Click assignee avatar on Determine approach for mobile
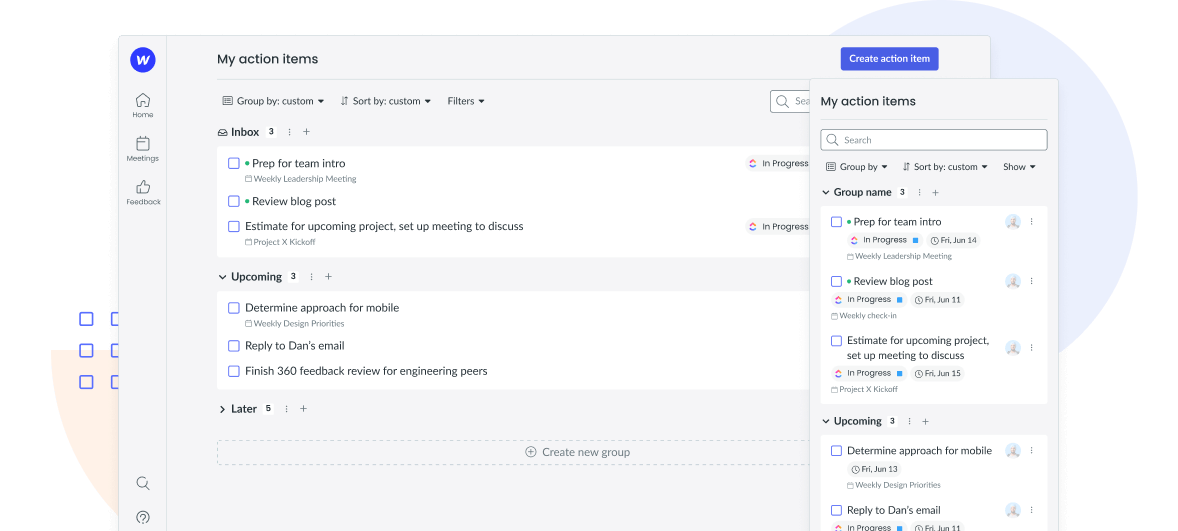 1013,451
